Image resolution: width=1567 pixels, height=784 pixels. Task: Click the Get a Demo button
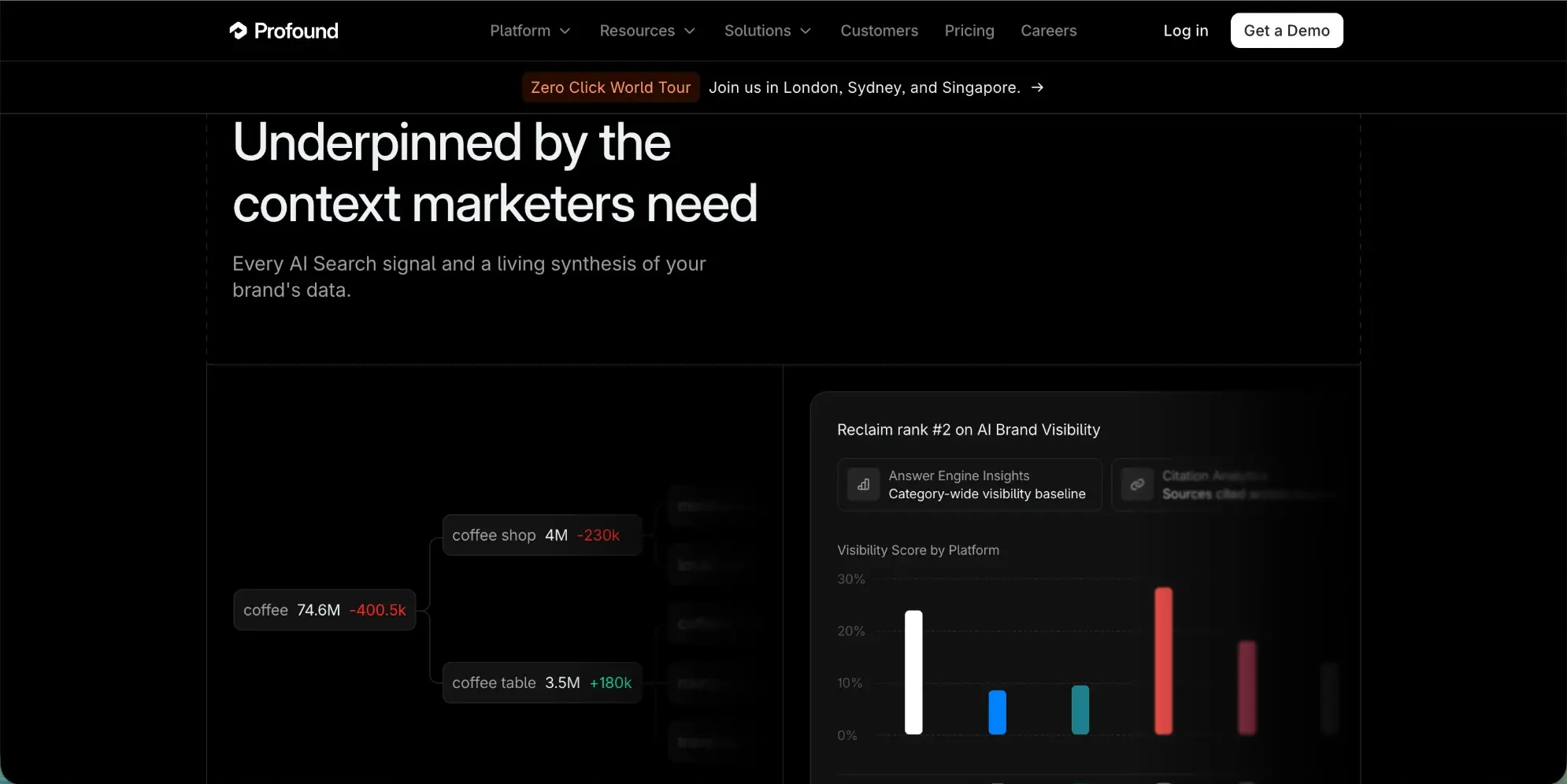click(1287, 31)
